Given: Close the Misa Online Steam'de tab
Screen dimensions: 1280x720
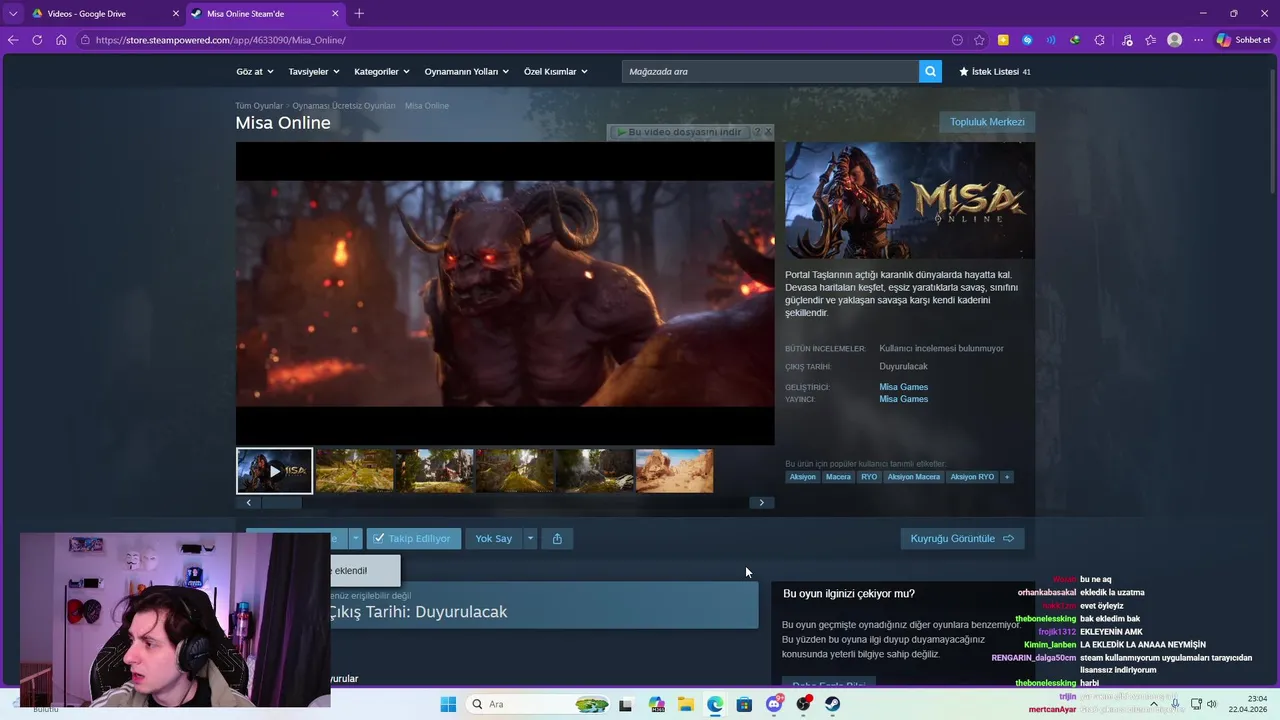Looking at the screenshot, I should [x=335, y=14].
